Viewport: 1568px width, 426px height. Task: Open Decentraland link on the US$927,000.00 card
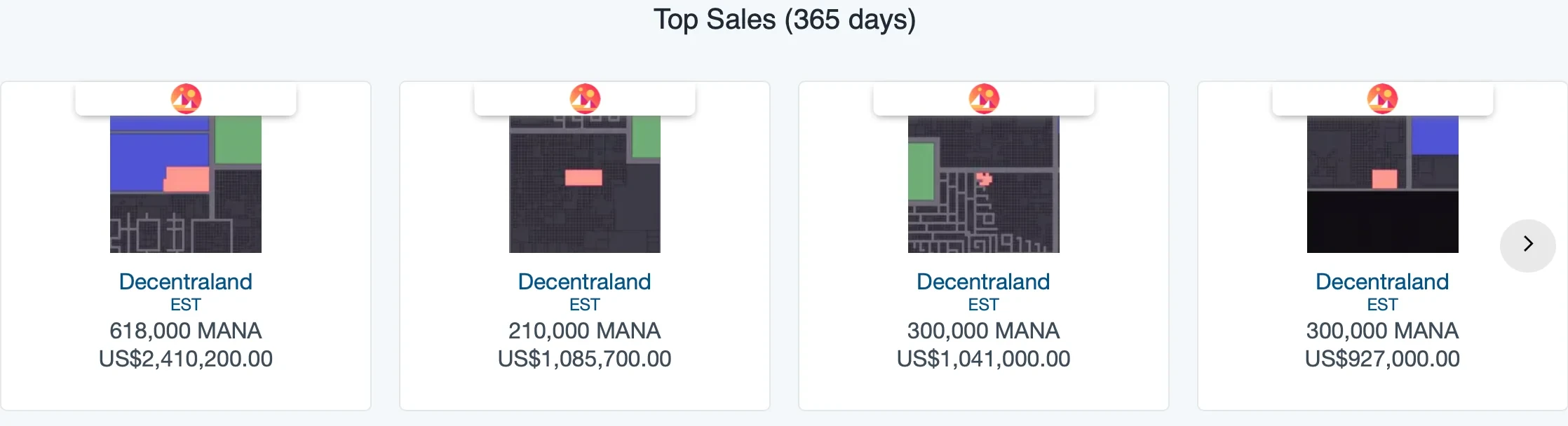(x=1382, y=282)
